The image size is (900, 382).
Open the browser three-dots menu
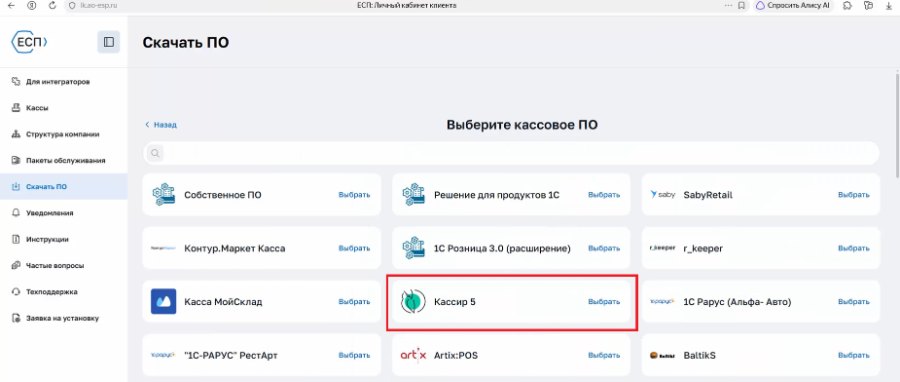click(728, 5)
